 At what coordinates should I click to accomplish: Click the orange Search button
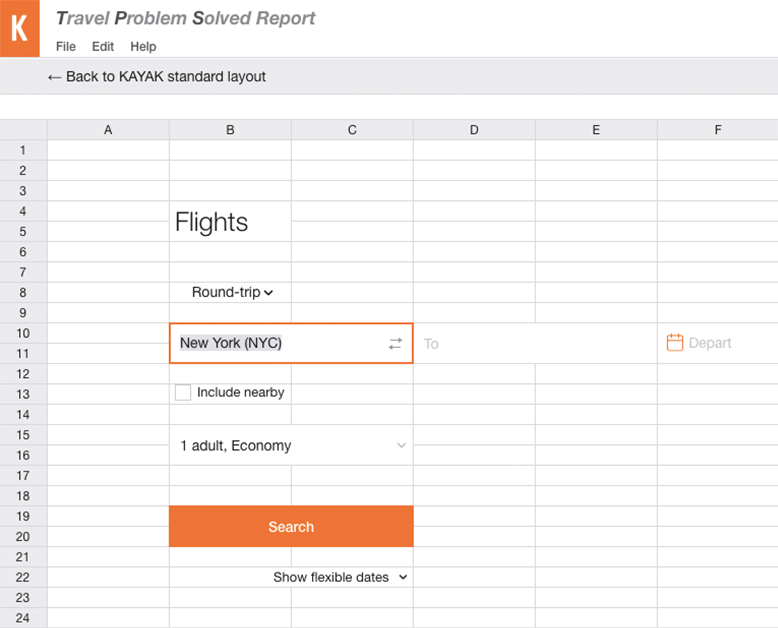point(291,526)
